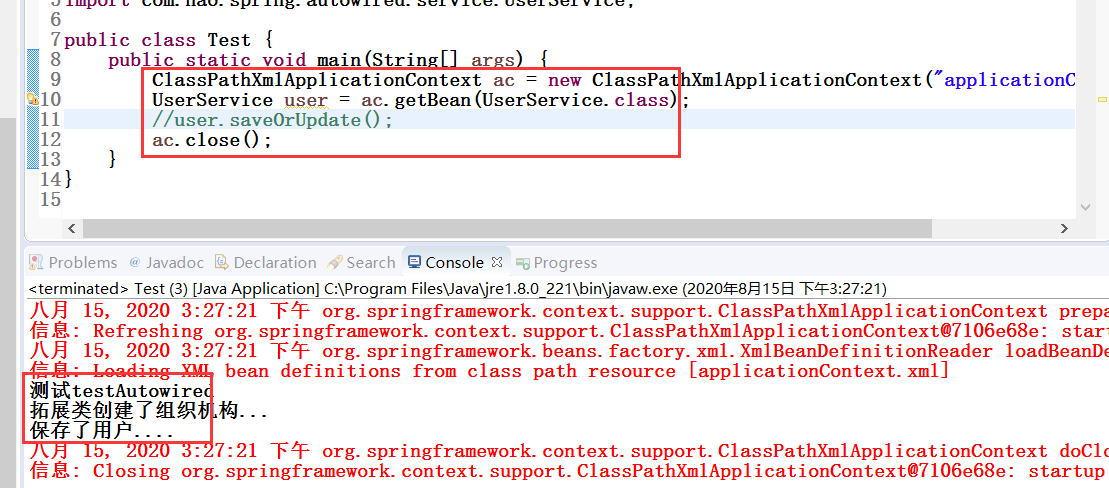Click the editor horizontal scrollbar right arrow
The height and width of the screenshot is (488, 1109).
click(x=1064, y=228)
